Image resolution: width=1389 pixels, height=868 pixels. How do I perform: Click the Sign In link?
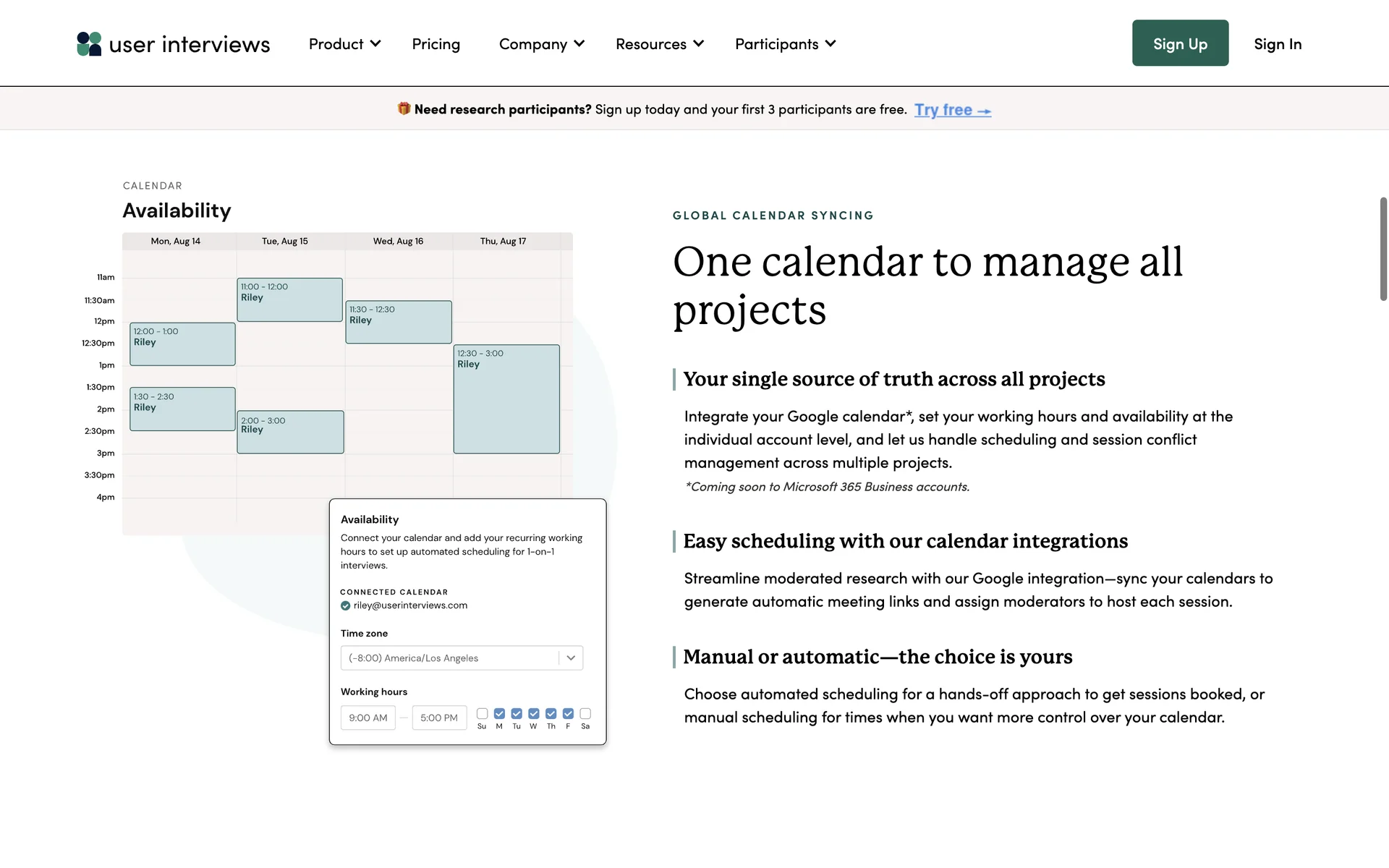point(1278,44)
